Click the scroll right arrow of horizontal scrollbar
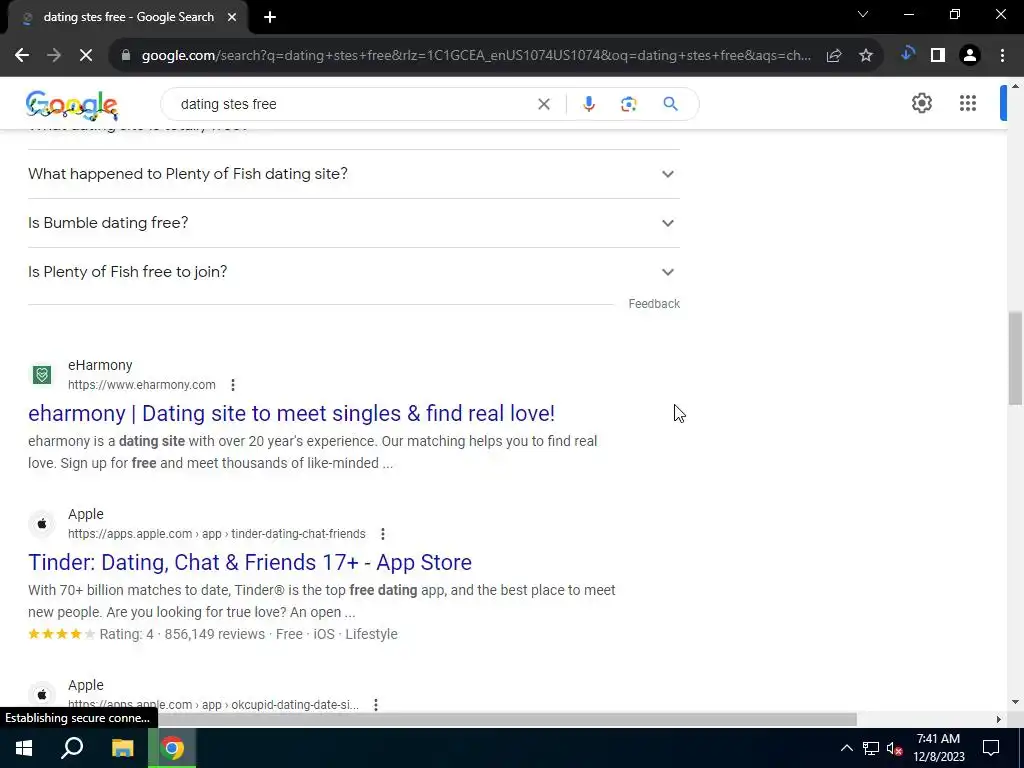 click(998, 719)
